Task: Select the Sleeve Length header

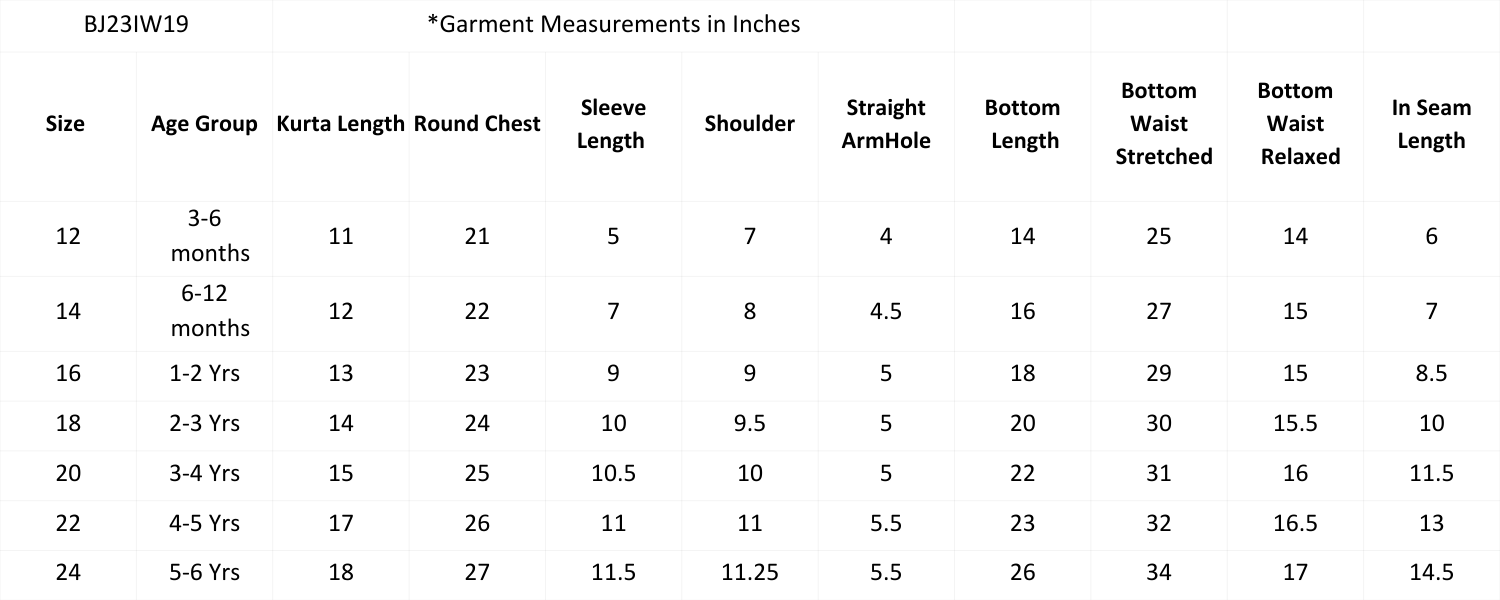Action: tap(613, 125)
